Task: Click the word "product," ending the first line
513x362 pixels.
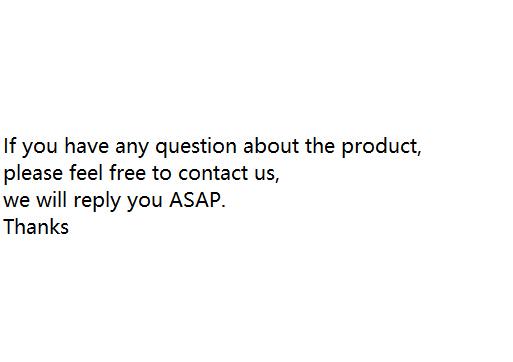Action: click(381, 147)
